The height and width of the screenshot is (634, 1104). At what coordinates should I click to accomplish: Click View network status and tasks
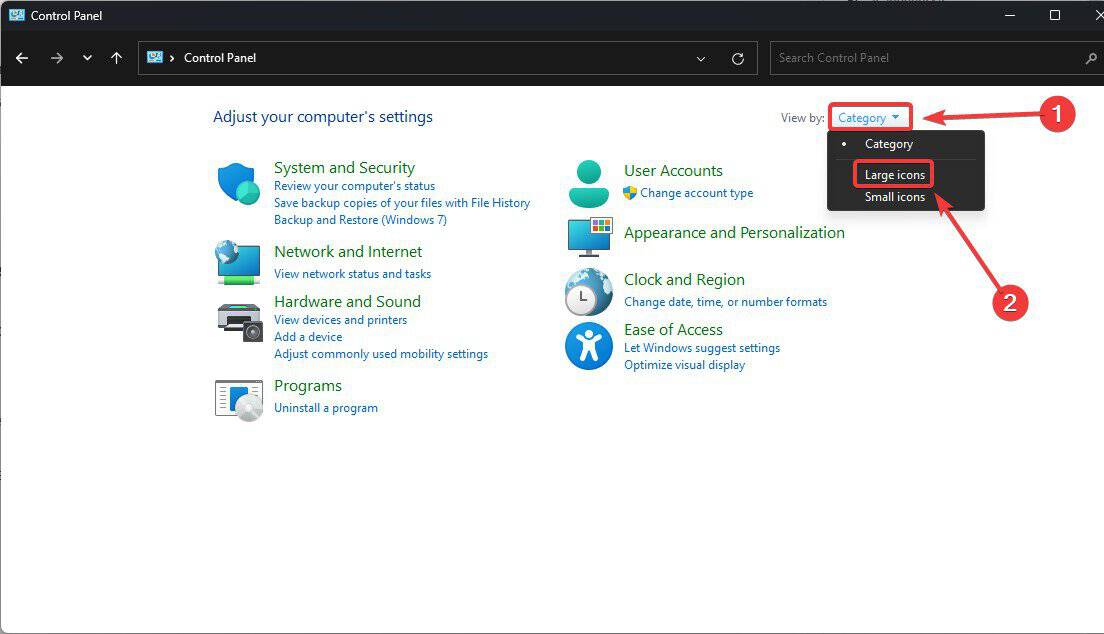pyautogui.click(x=352, y=274)
